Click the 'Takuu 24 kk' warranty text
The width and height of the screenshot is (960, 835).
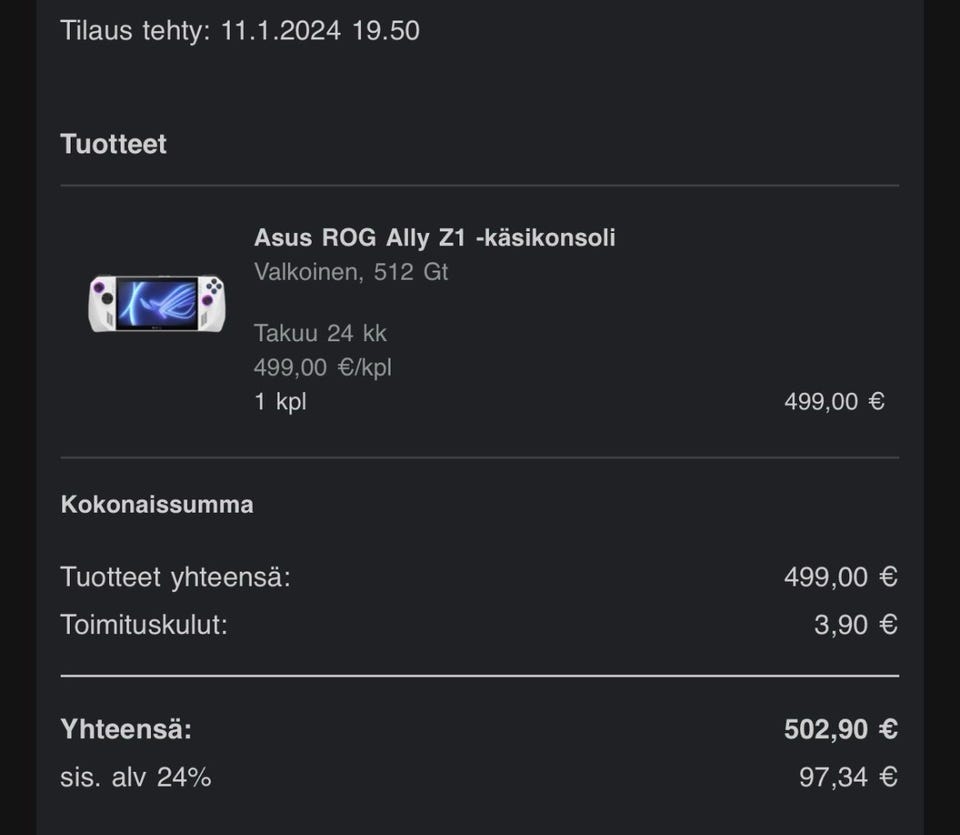tap(320, 333)
